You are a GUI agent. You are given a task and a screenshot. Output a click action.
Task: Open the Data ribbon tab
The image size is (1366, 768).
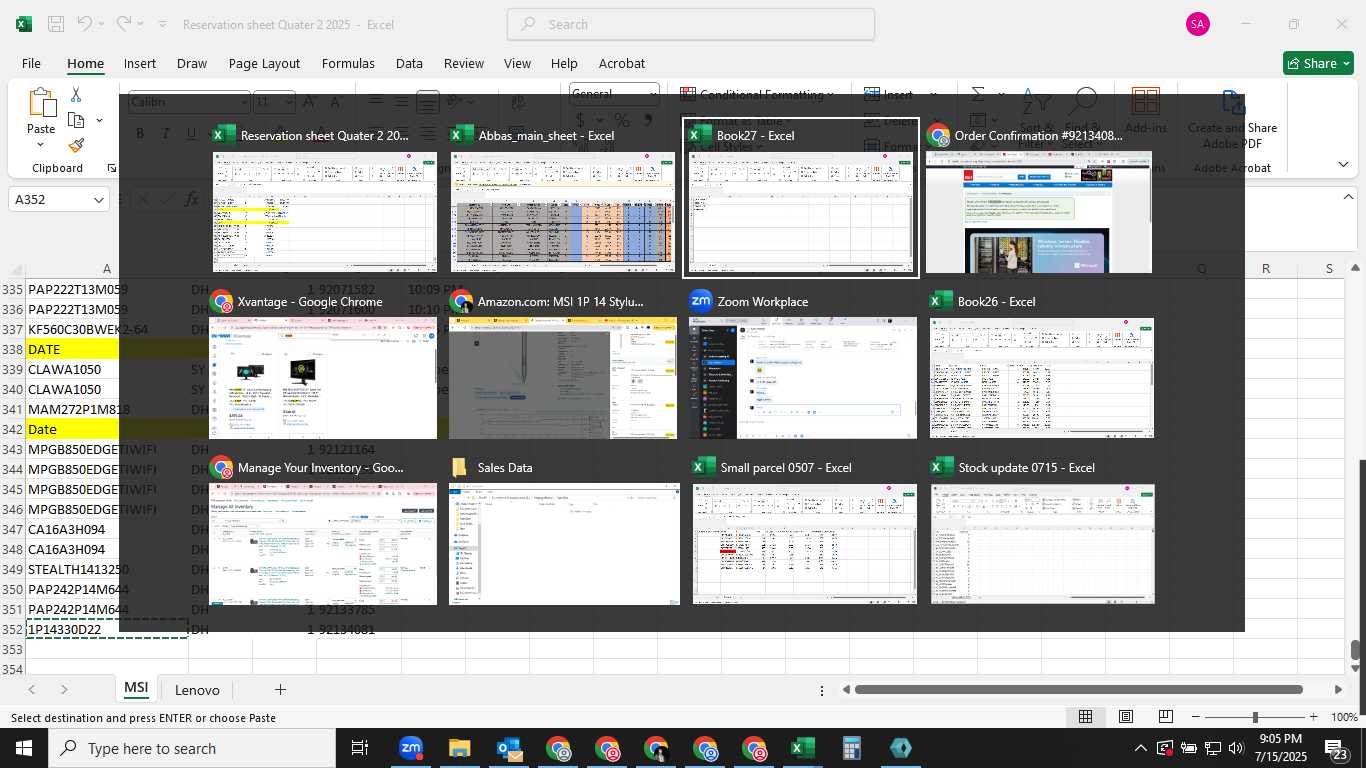409,63
